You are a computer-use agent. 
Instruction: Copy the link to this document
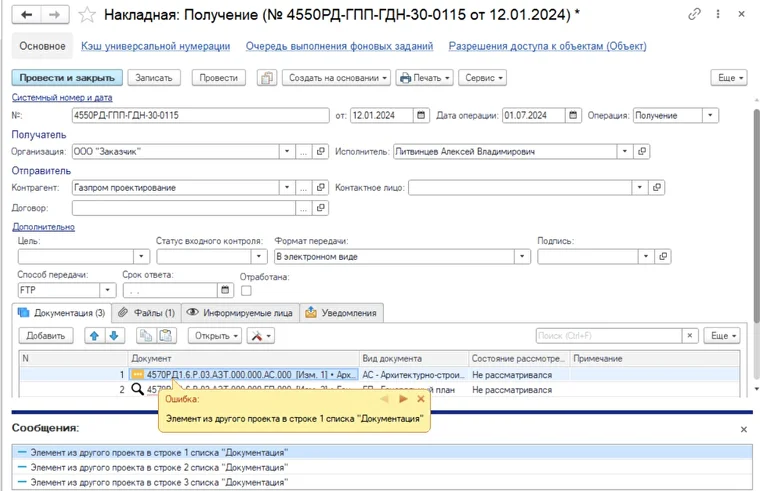point(694,15)
